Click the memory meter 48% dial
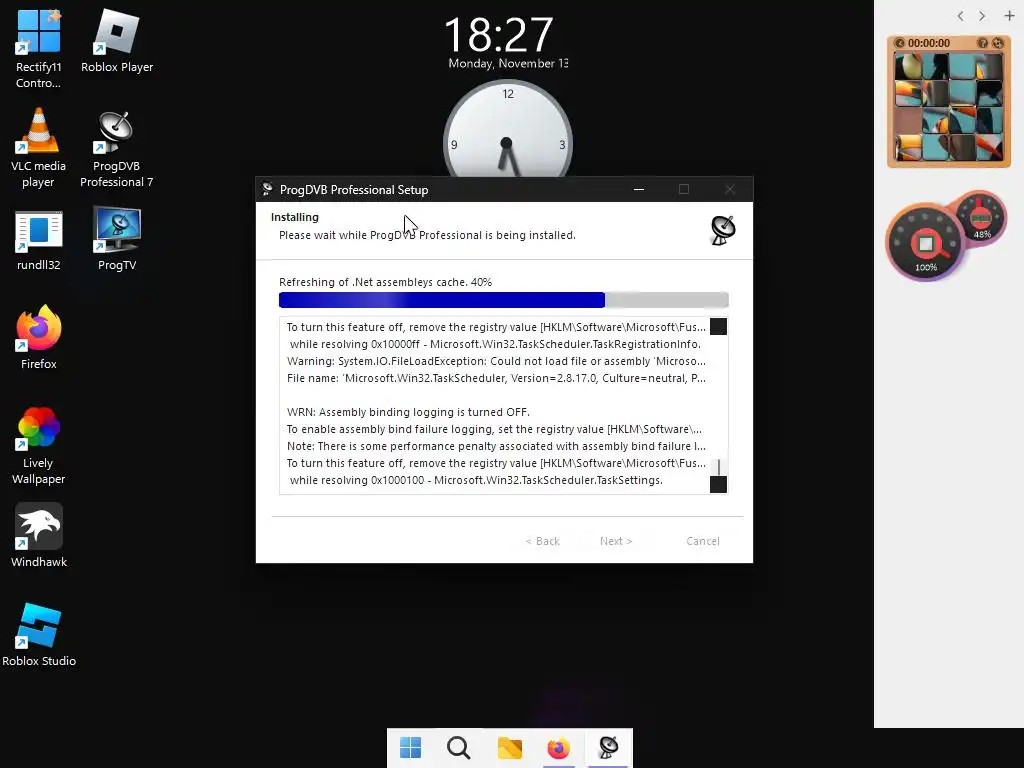This screenshot has width=1024, height=768. pos(981,218)
